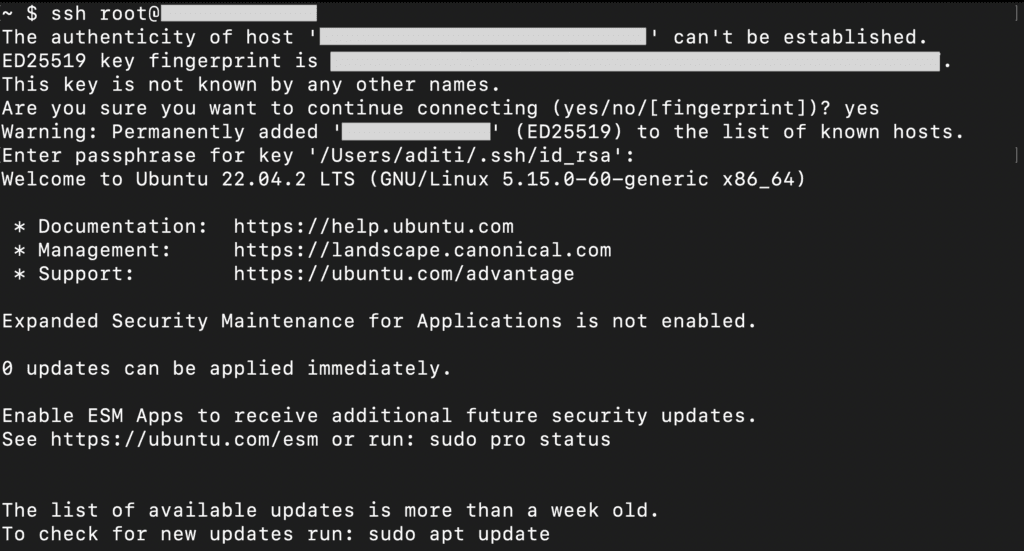The height and width of the screenshot is (551, 1024).
Task: Click the typed "yes" answer text
Action: click(x=861, y=108)
